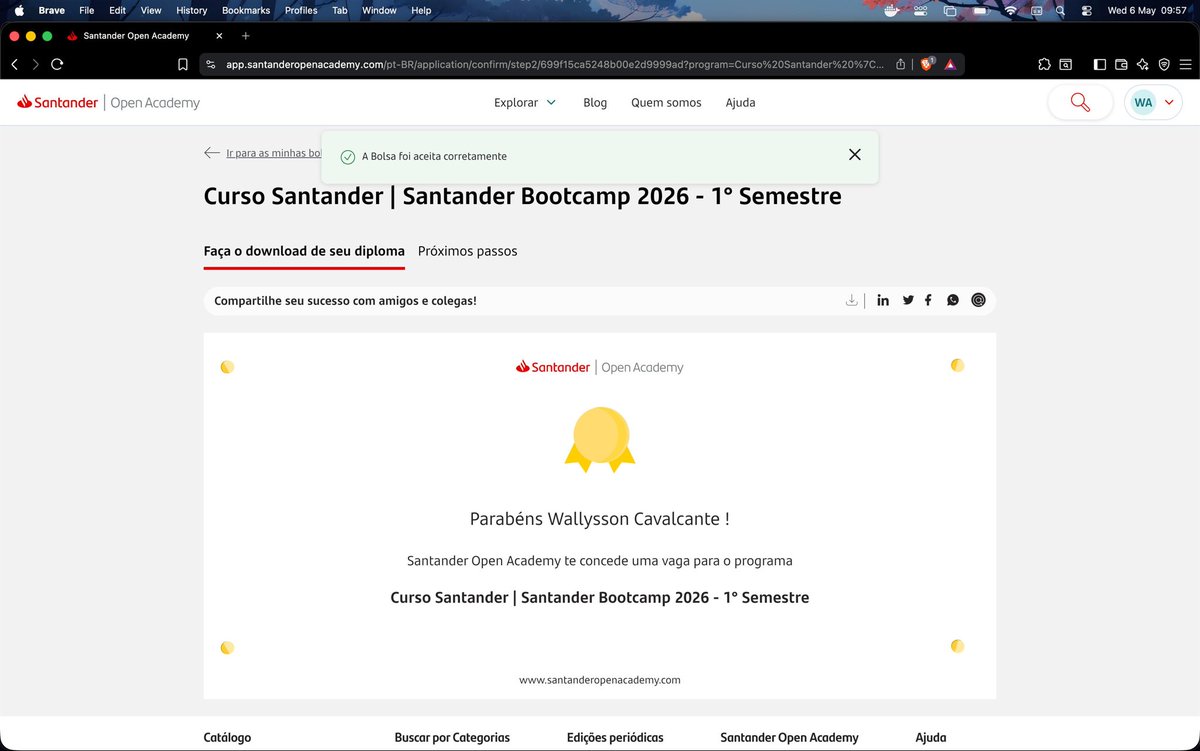The height and width of the screenshot is (751, 1200).
Task: Go back with browser back arrow
Action: coord(14,64)
